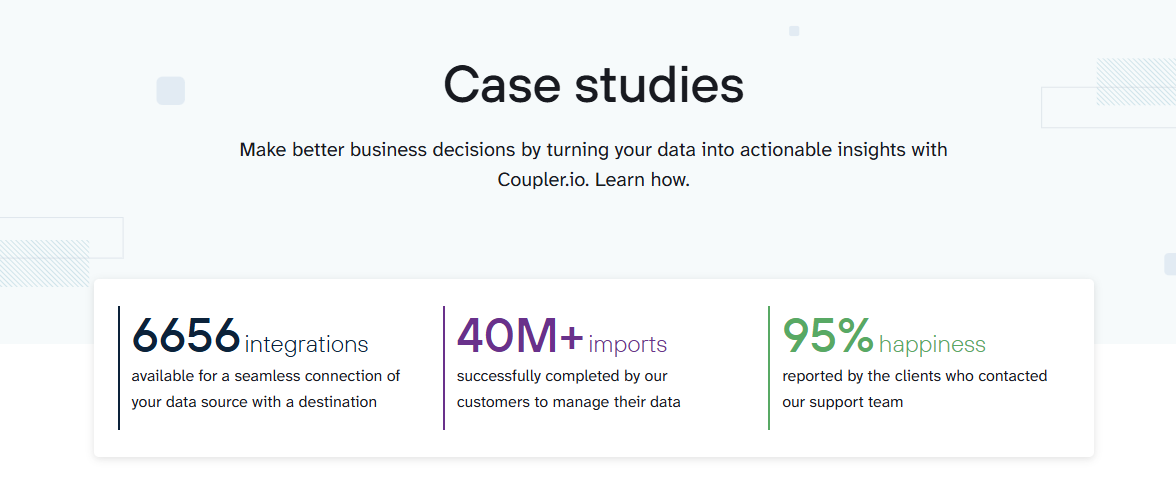Select the "integrations" label

[306, 345]
